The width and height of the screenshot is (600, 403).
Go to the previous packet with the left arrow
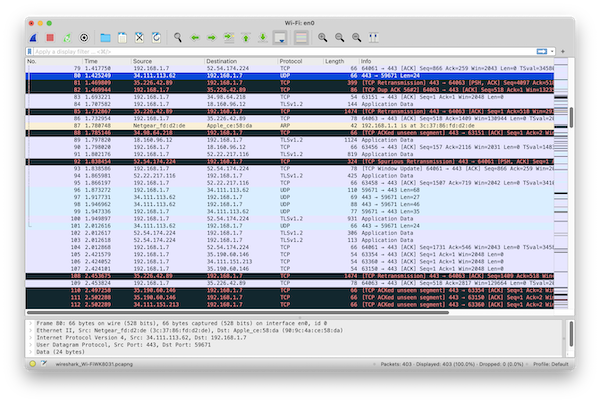click(193, 37)
